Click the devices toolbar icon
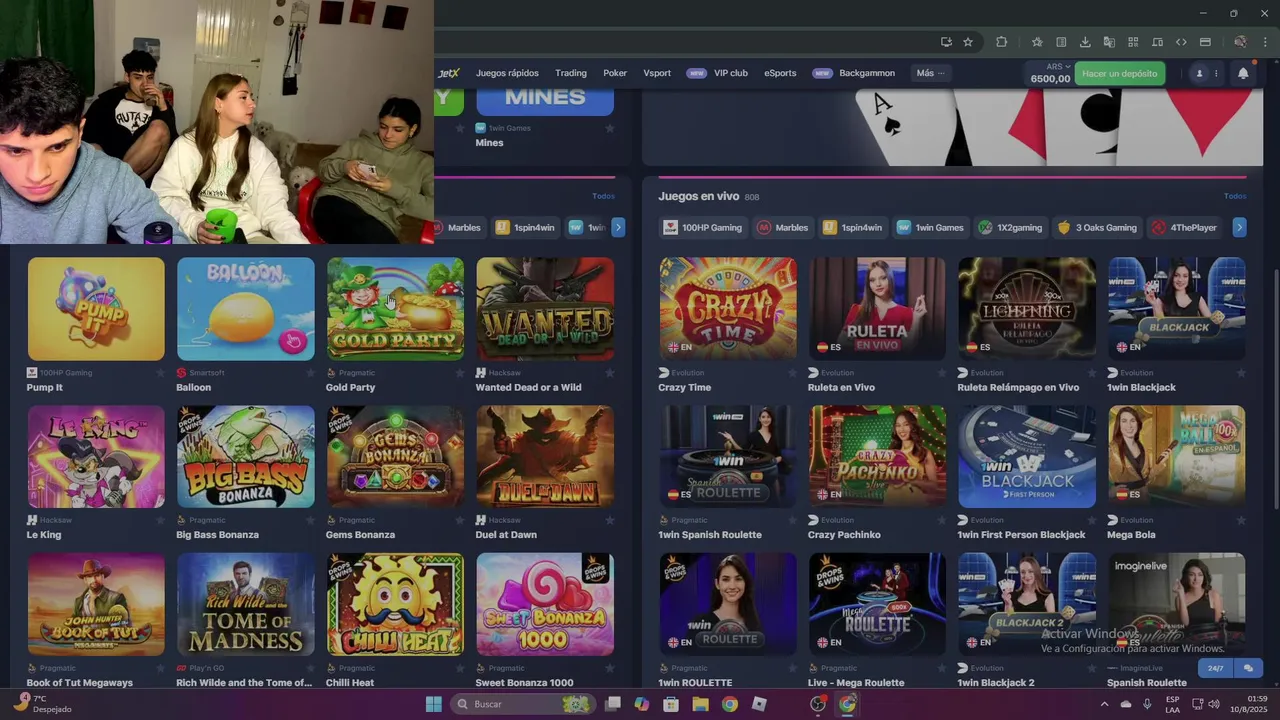The width and height of the screenshot is (1280, 720). pyautogui.click(x=1157, y=42)
